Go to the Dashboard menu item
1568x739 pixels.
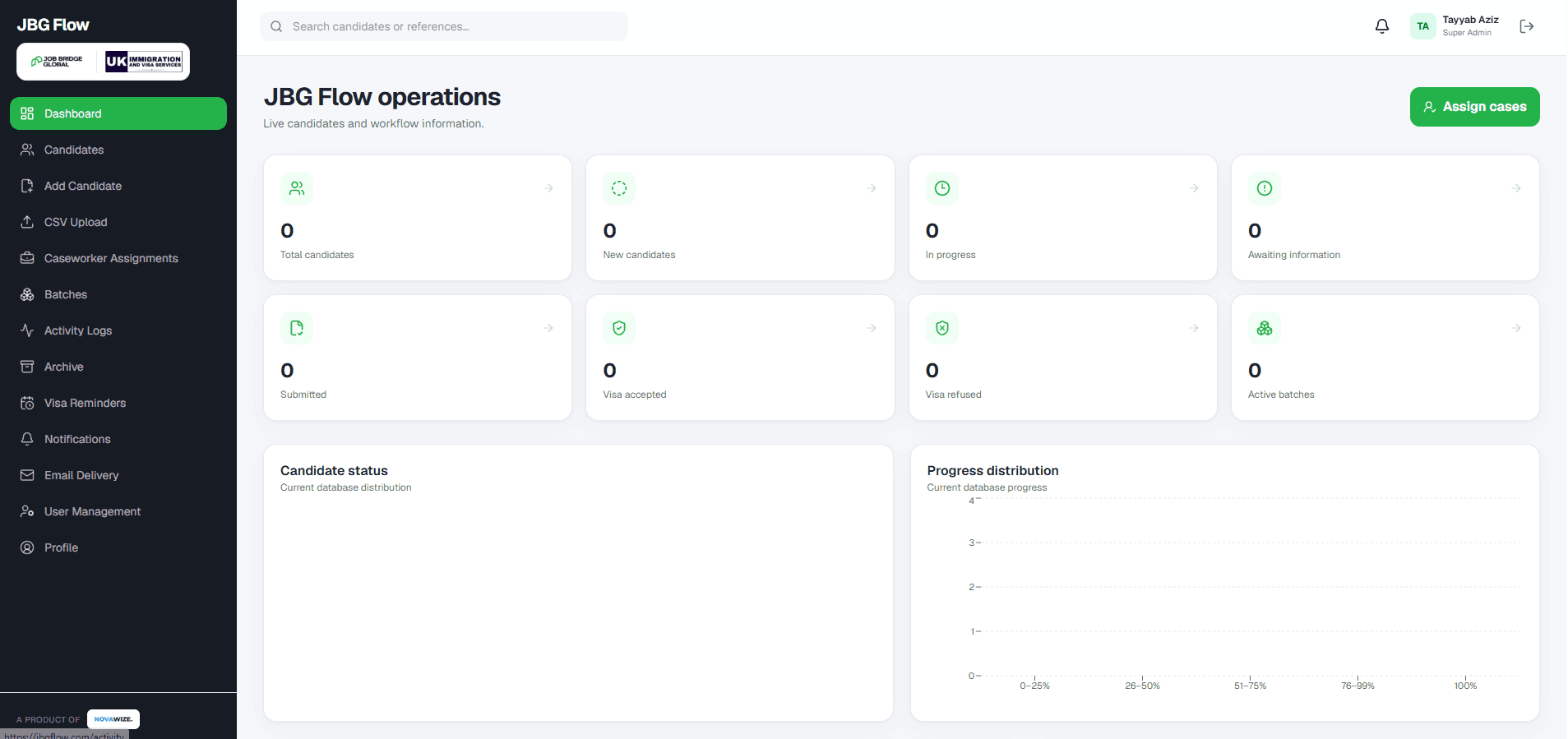click(118, 113)
